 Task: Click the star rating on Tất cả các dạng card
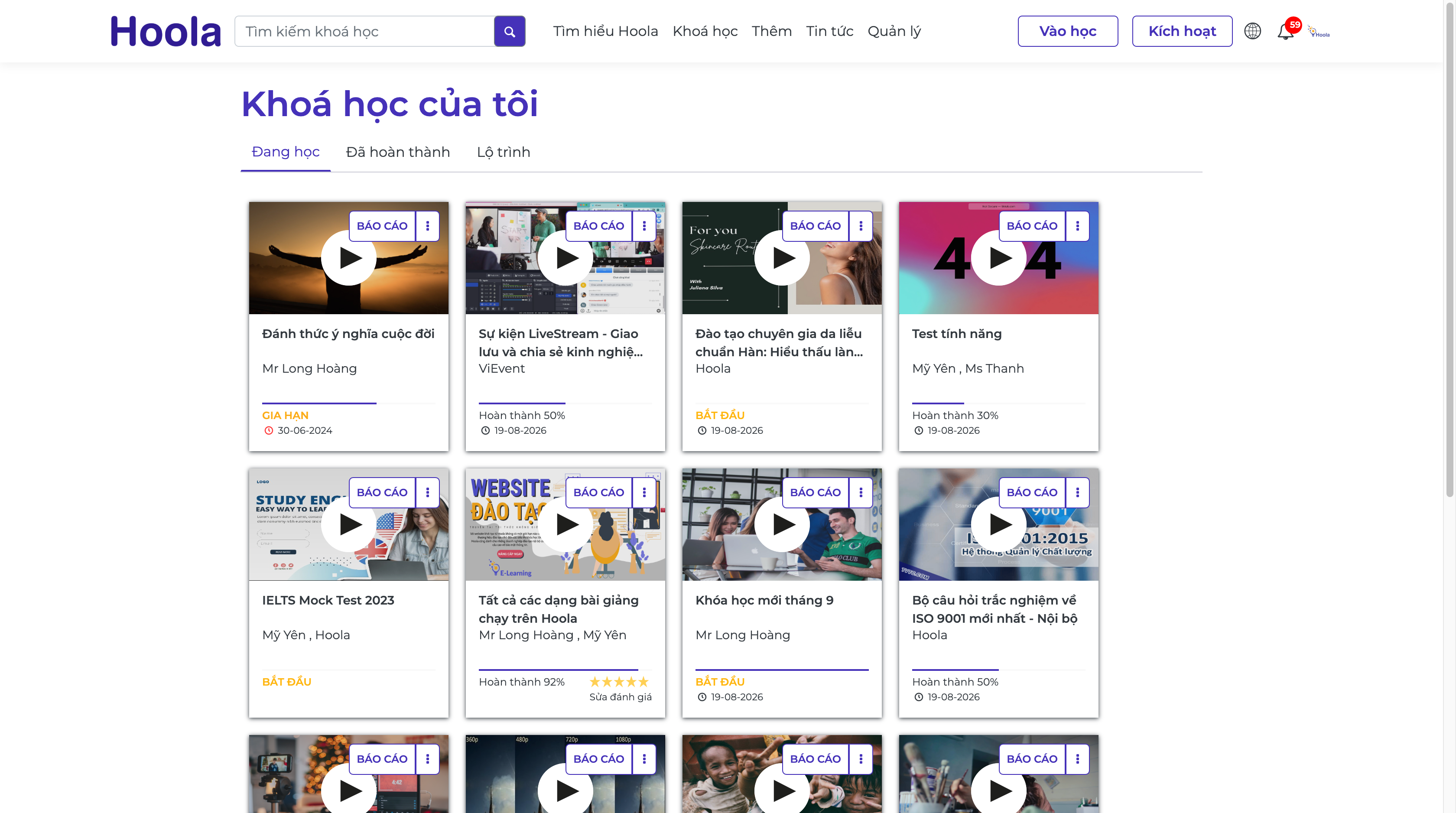tap(619, 682)
